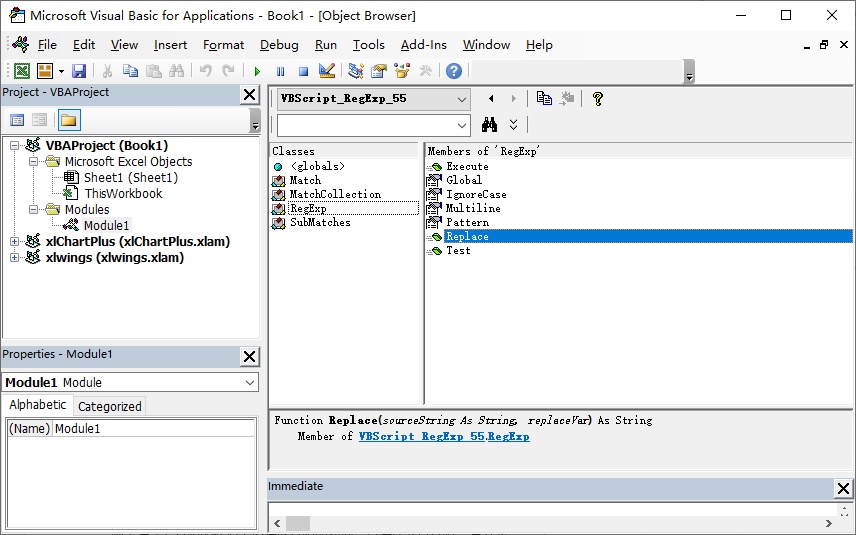The height and width of the screenshot is (535, 856).
Task: Switch to the Categorized properties tab
Action: (x=109, y=406)
